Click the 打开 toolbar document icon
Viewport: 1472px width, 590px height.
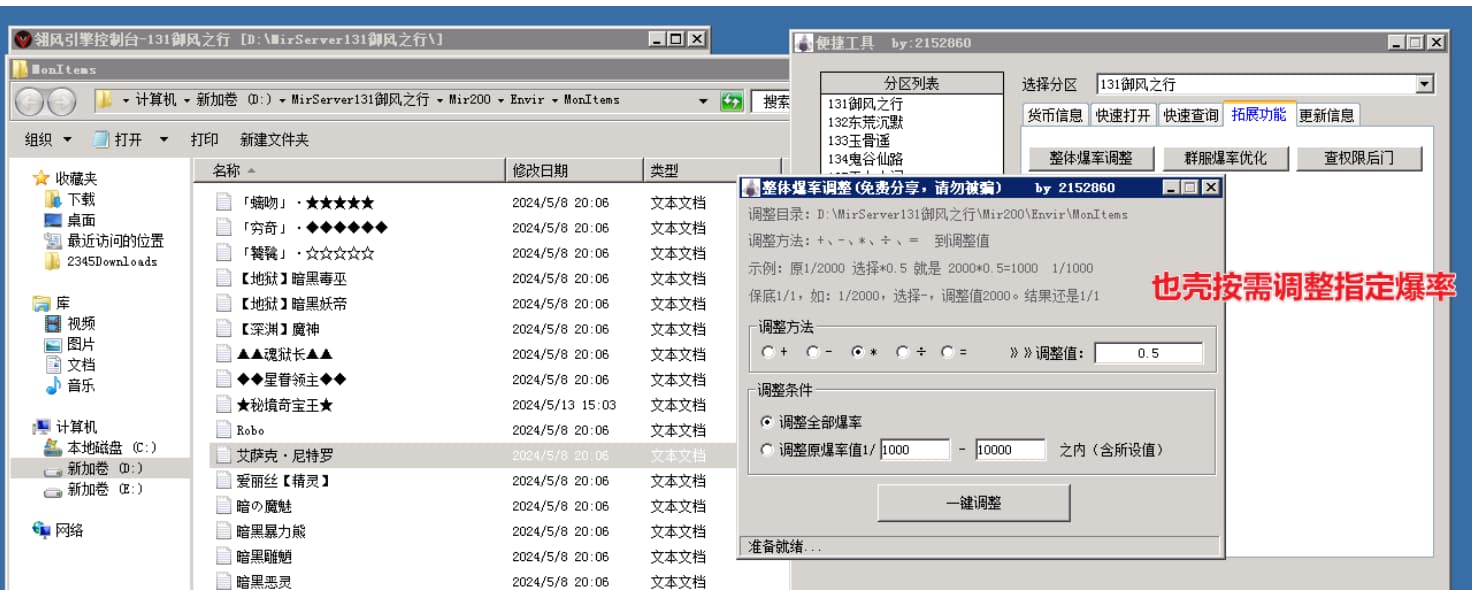tap(101, 140)
